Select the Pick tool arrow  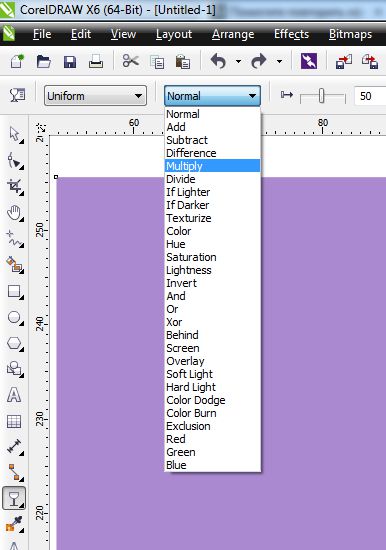coord(14,134)
